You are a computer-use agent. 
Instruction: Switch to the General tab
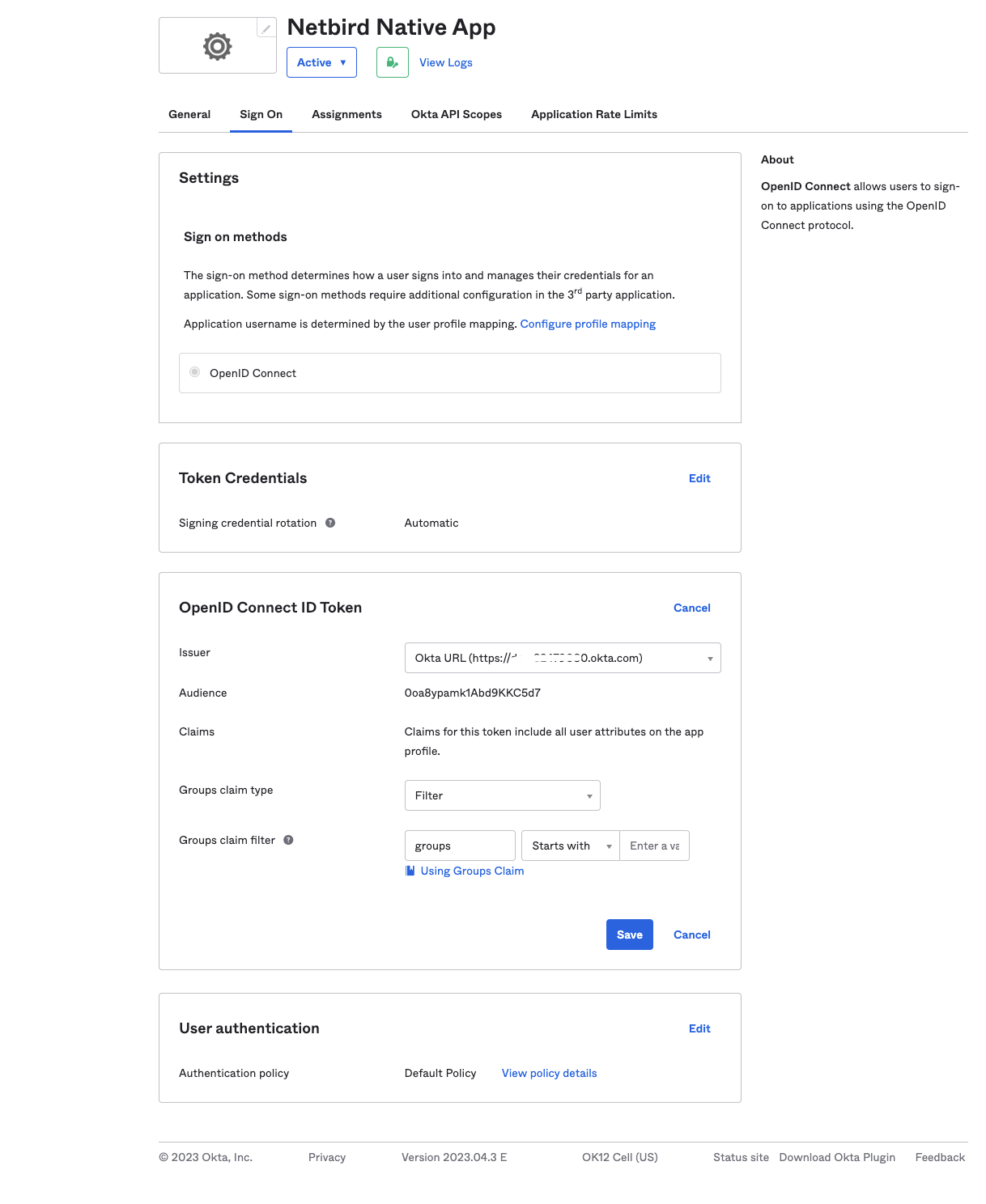[x=189, y=114]
